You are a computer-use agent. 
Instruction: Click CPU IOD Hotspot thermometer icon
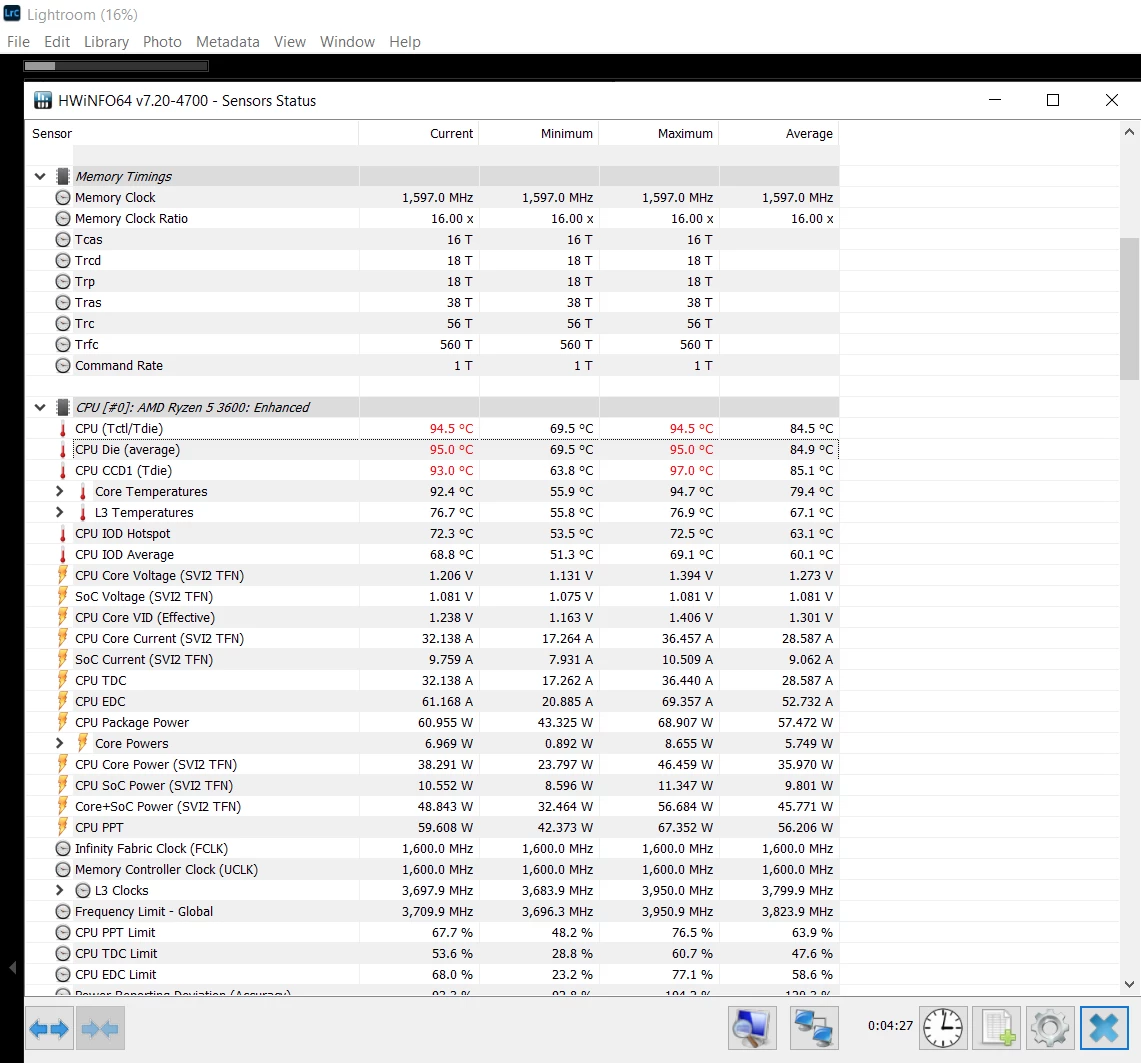[63, 533]
